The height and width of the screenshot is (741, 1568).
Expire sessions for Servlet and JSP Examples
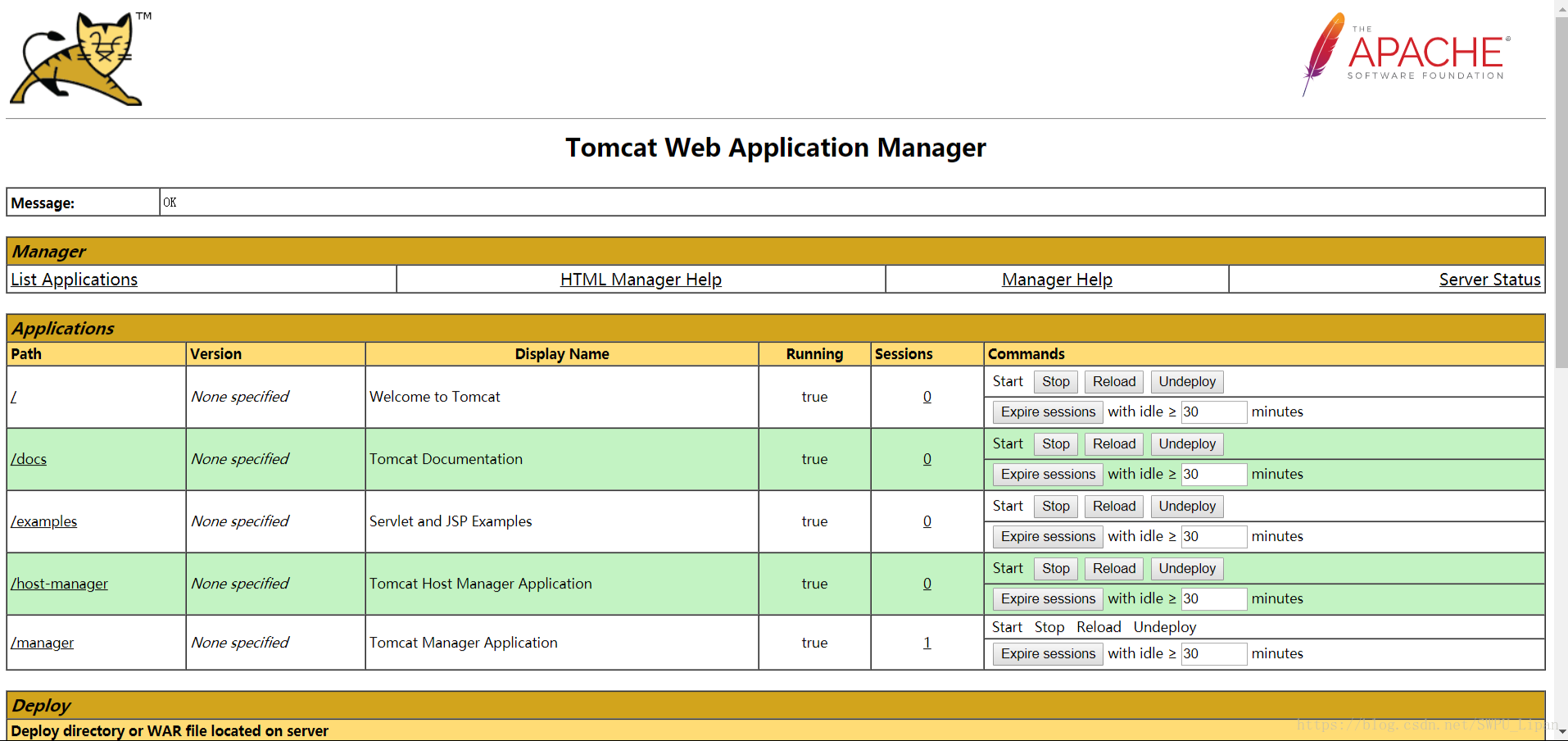1048,537
